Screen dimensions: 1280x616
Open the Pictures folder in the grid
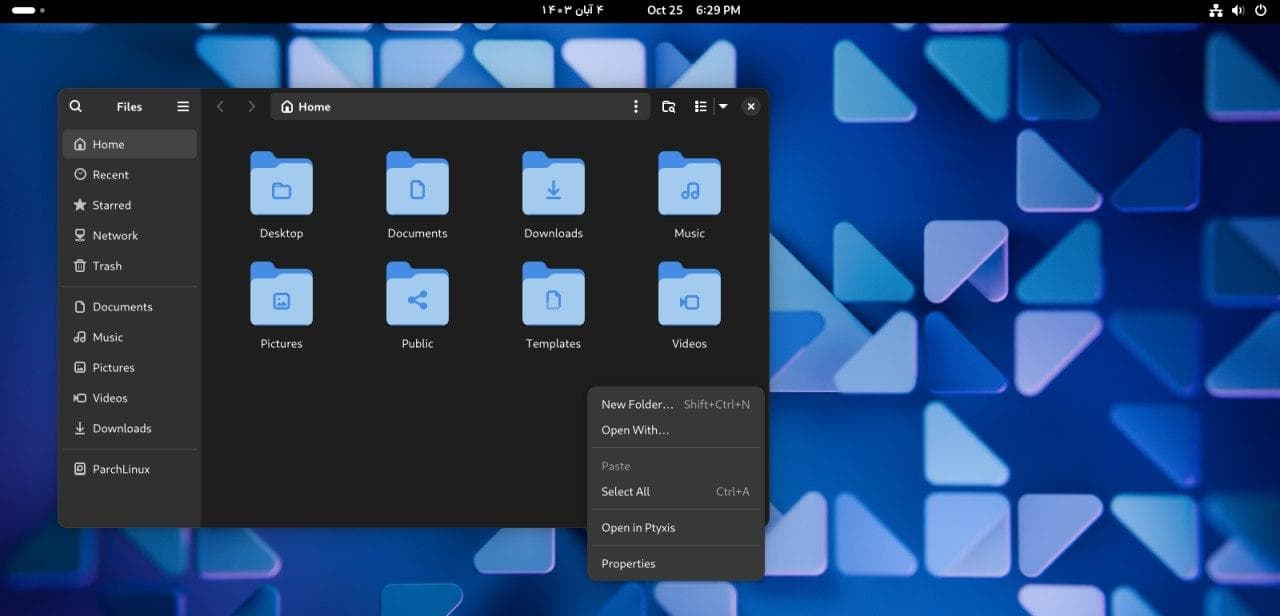tap(281, 295)
